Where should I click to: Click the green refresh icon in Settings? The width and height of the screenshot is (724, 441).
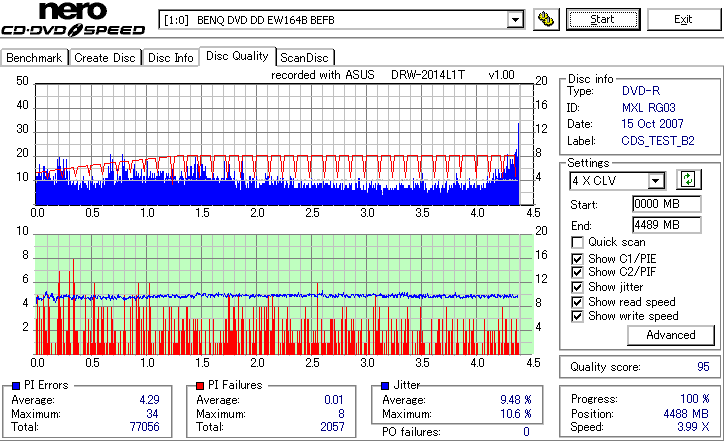688,179
